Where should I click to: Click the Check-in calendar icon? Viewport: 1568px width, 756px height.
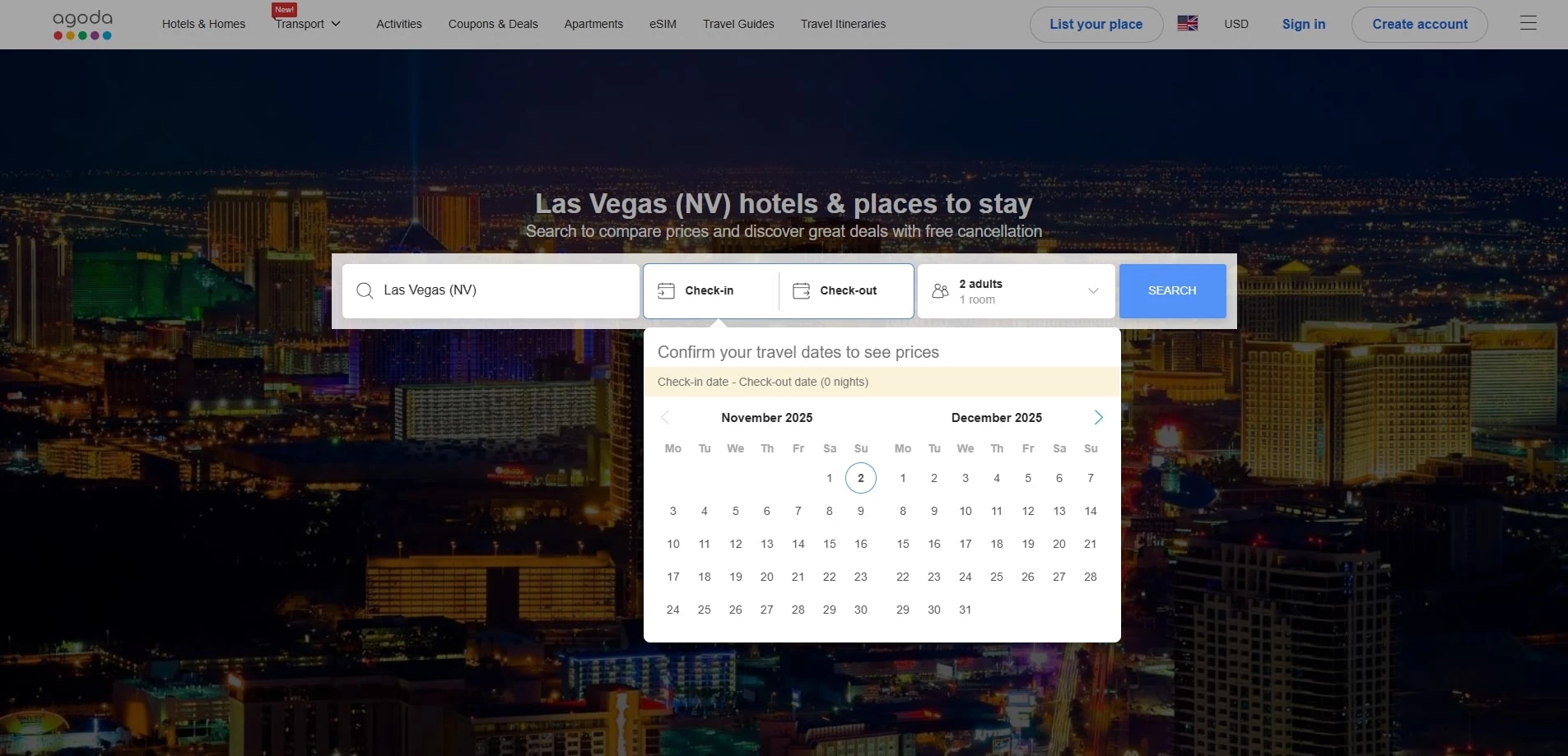pos(666,290)
